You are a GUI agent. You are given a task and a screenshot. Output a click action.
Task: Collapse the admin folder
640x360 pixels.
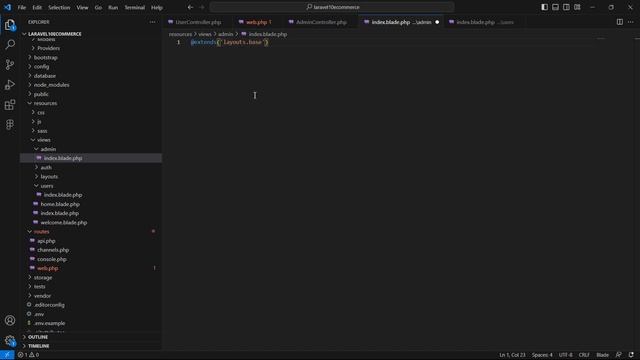(48, 149)
